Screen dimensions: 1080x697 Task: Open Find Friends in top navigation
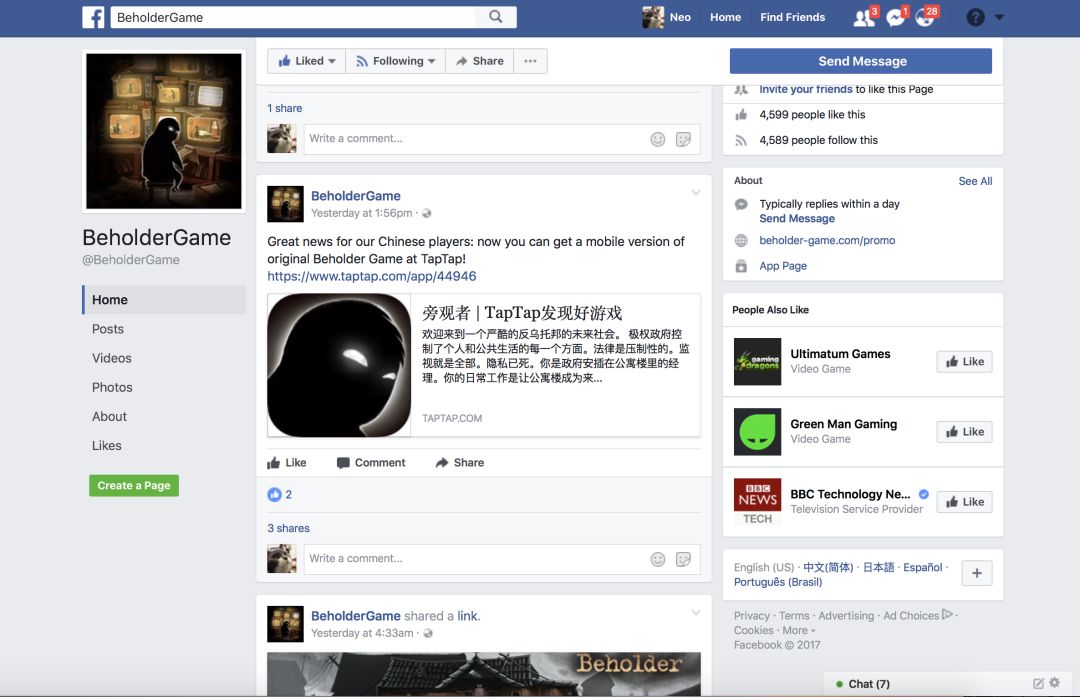[x=792, y=17]
